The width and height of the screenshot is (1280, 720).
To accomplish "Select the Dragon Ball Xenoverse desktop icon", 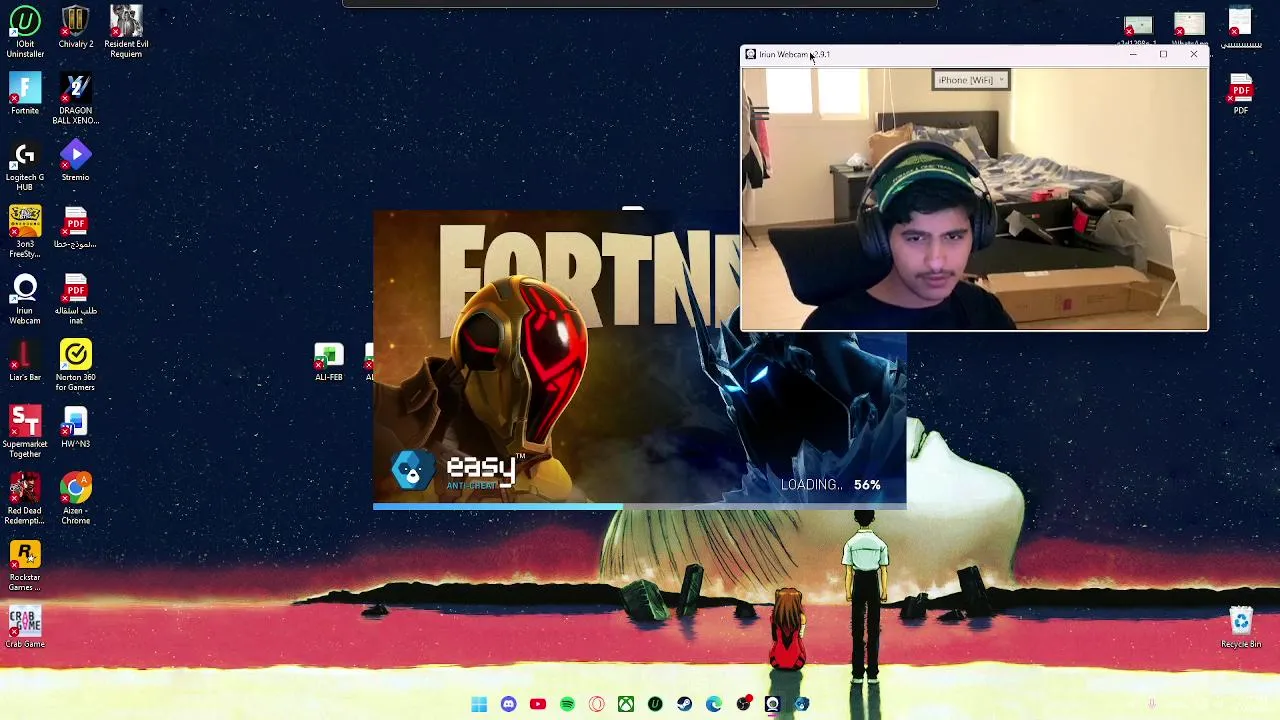I will point(75,99).
